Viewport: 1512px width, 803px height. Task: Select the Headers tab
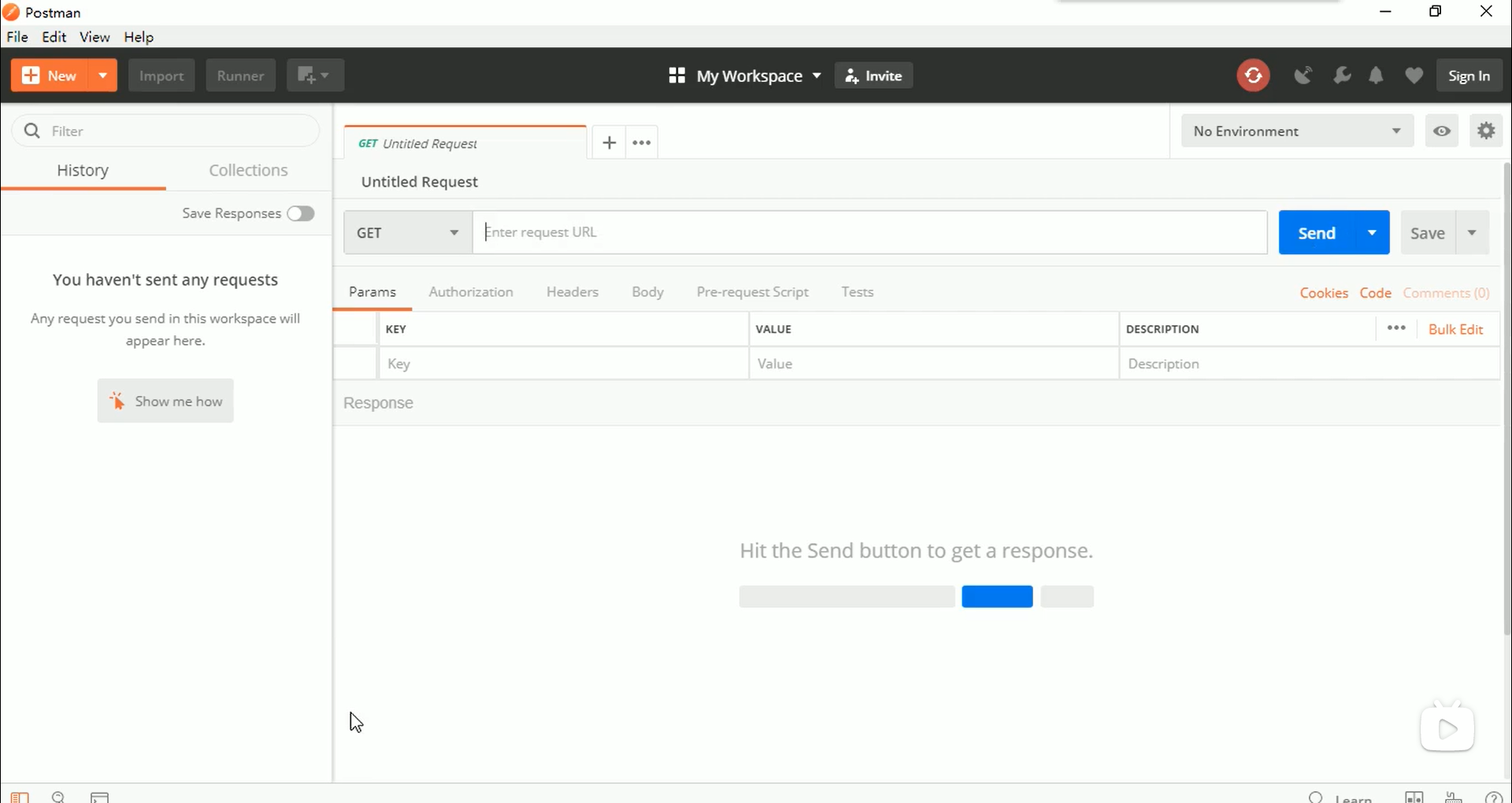(573, 292)
